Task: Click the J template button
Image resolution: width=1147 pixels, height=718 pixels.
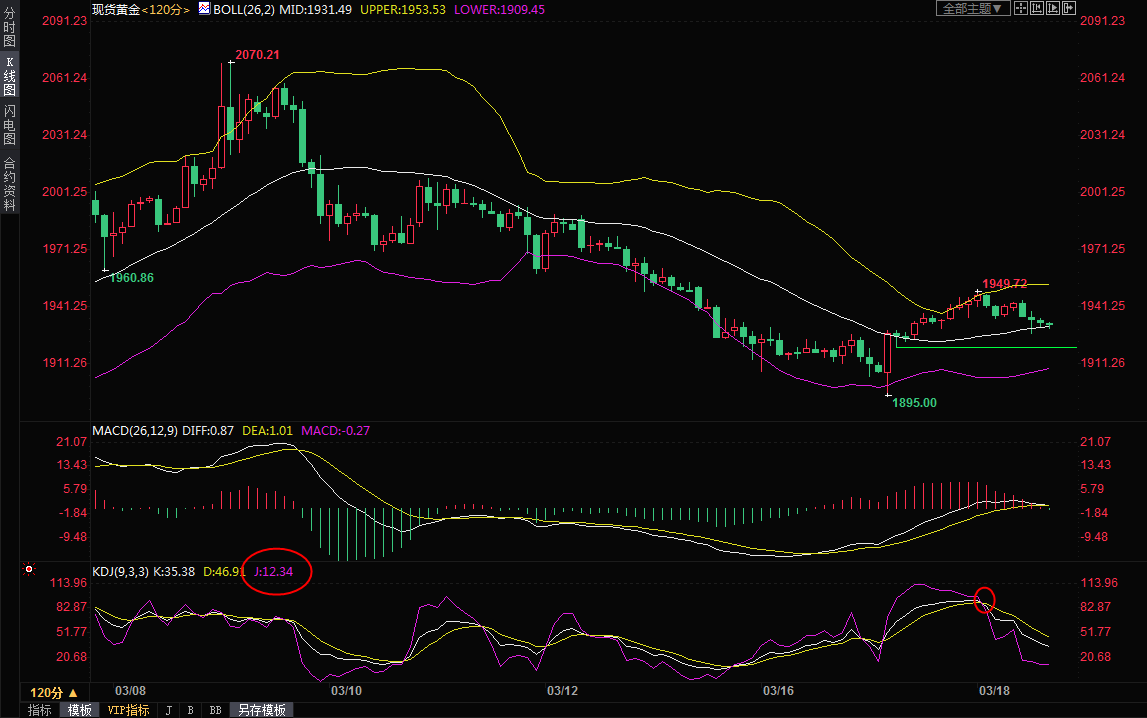Action: pyautogui.click(x=168, y=710)
